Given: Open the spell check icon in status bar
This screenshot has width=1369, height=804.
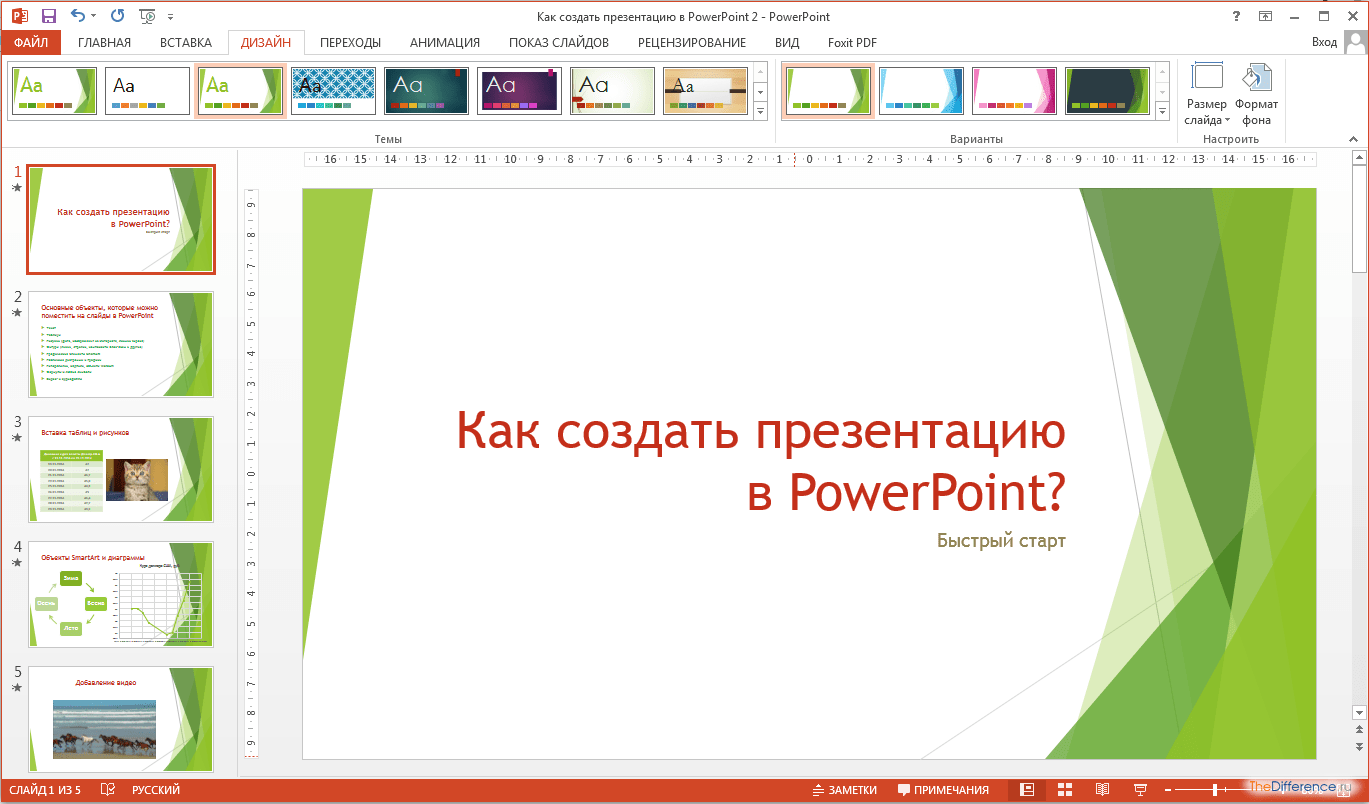Looking at the screenshot, I should pyautogui.click(x=106, y=789).
